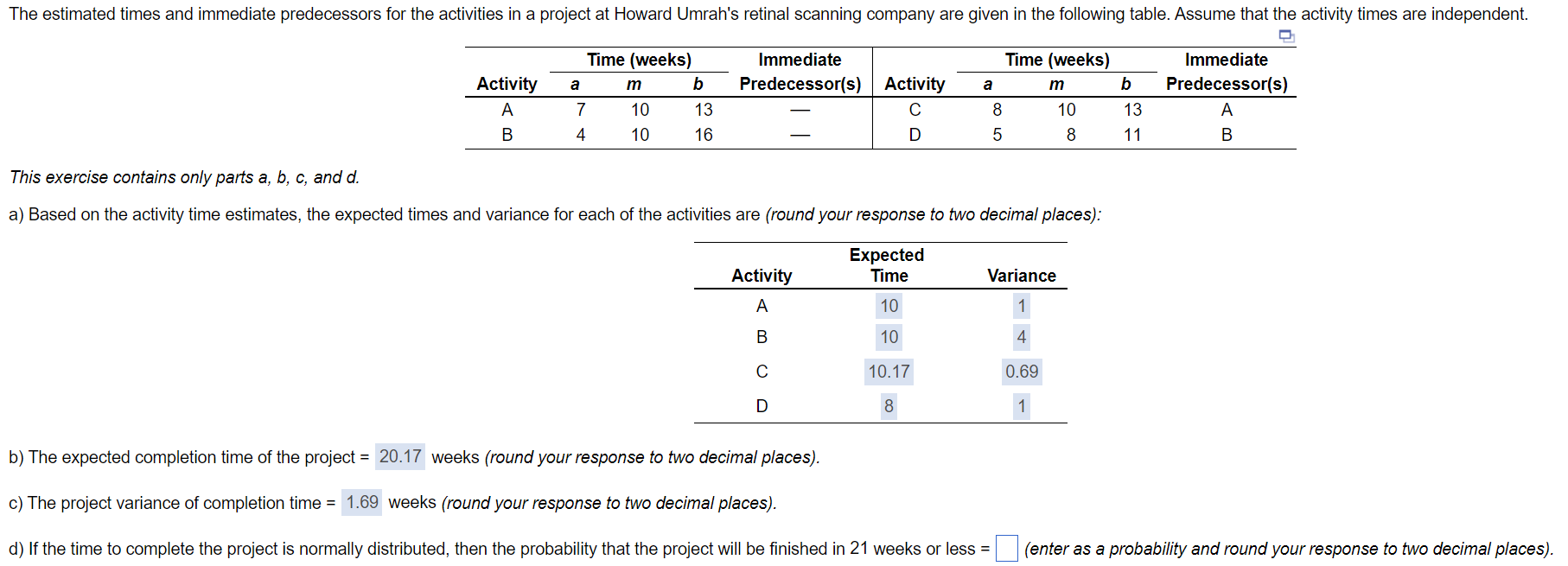Click the 'Activity' header in the answer table
Screen dimensions: 1568x566
[x=762, y=276]
